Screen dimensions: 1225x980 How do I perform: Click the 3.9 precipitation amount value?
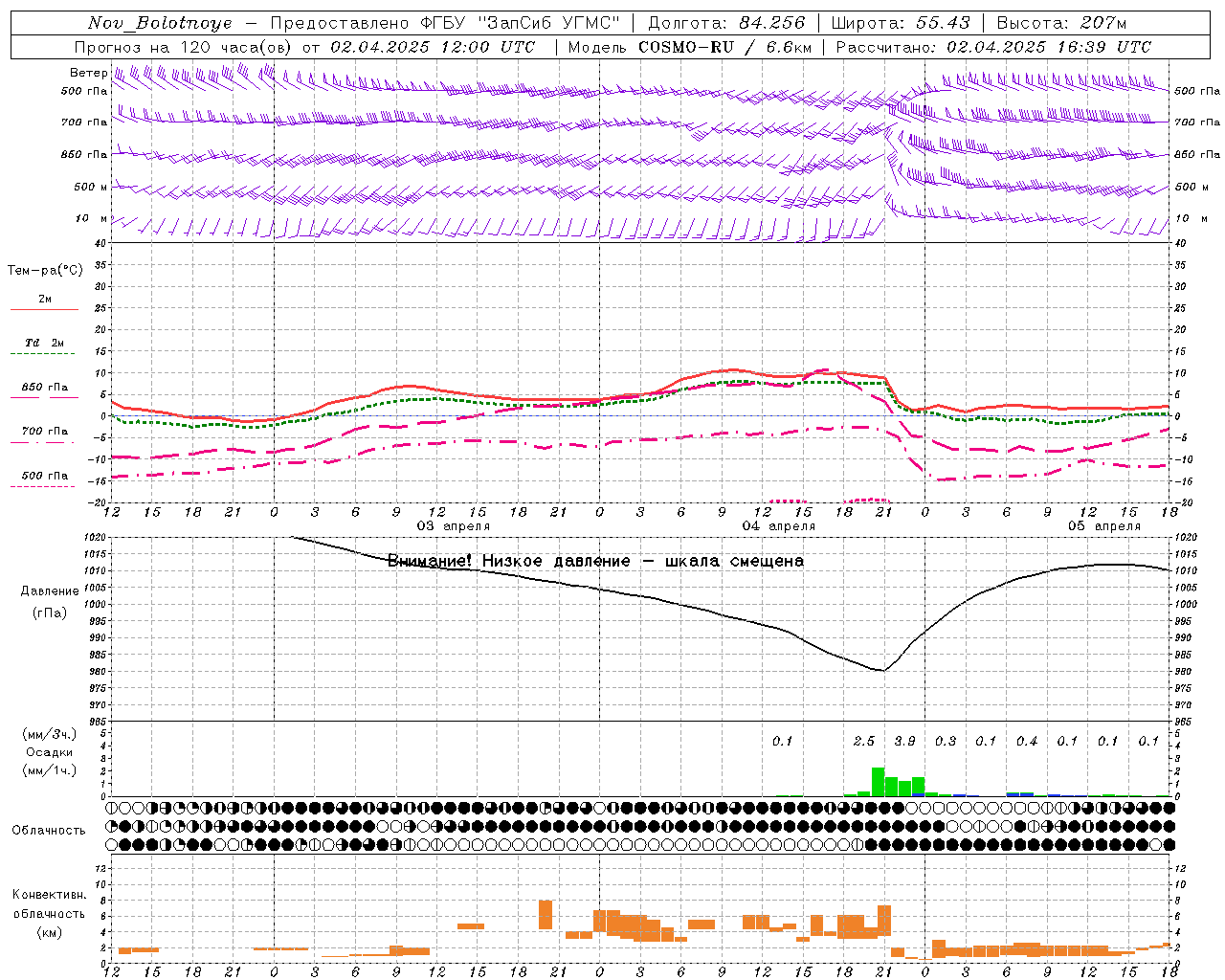point(904,741)
